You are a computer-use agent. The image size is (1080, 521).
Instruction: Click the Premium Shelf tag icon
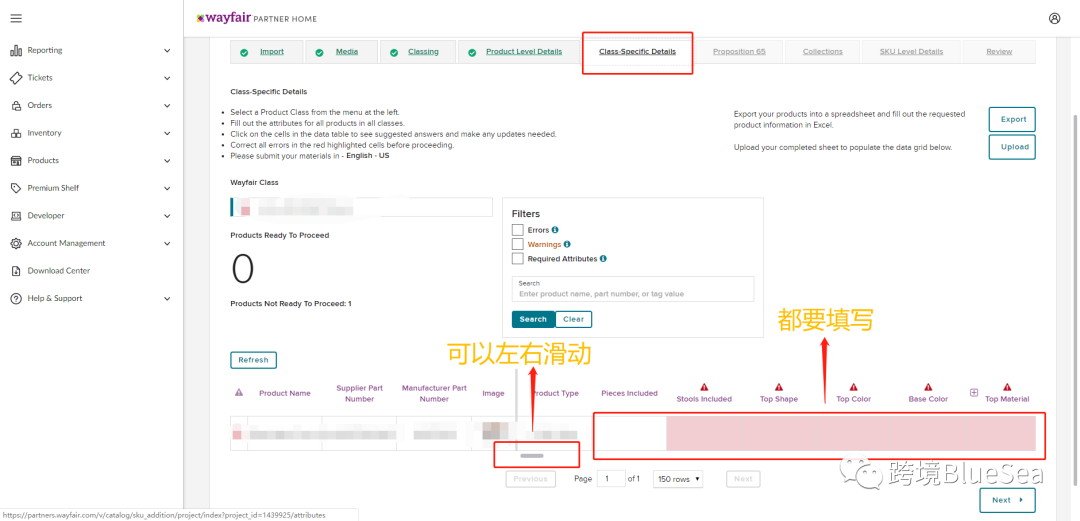16,188
